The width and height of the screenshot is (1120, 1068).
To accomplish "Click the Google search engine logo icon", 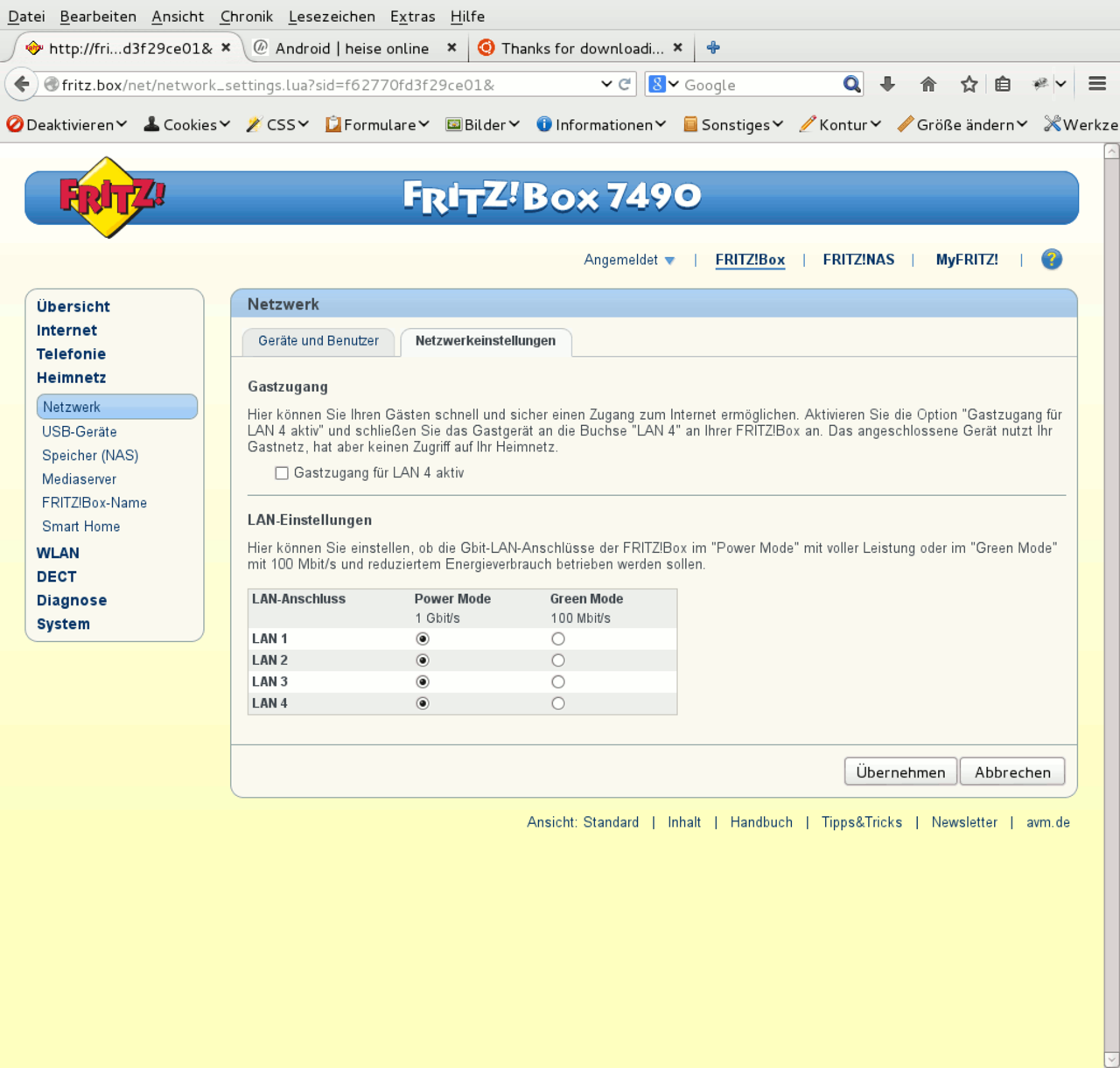I will [x=657, y=84].
